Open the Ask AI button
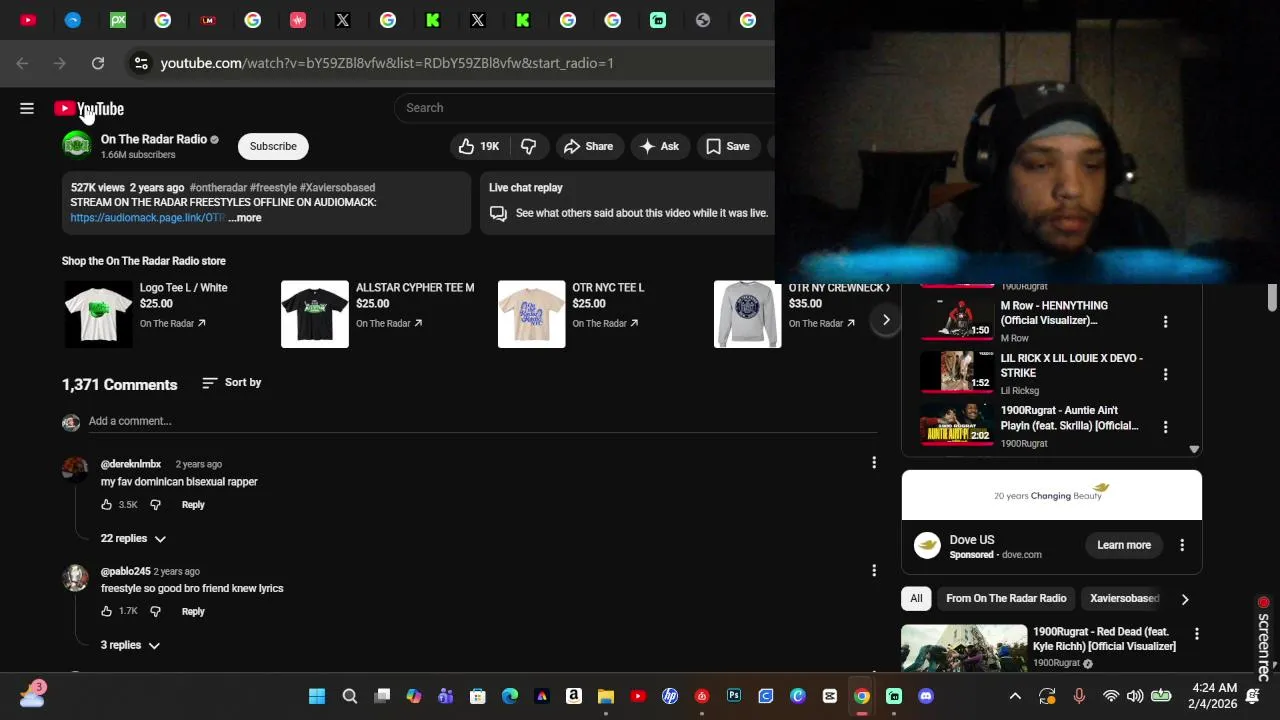The height and width of the screenshot is (720, 1280). (x=659, y=146)
